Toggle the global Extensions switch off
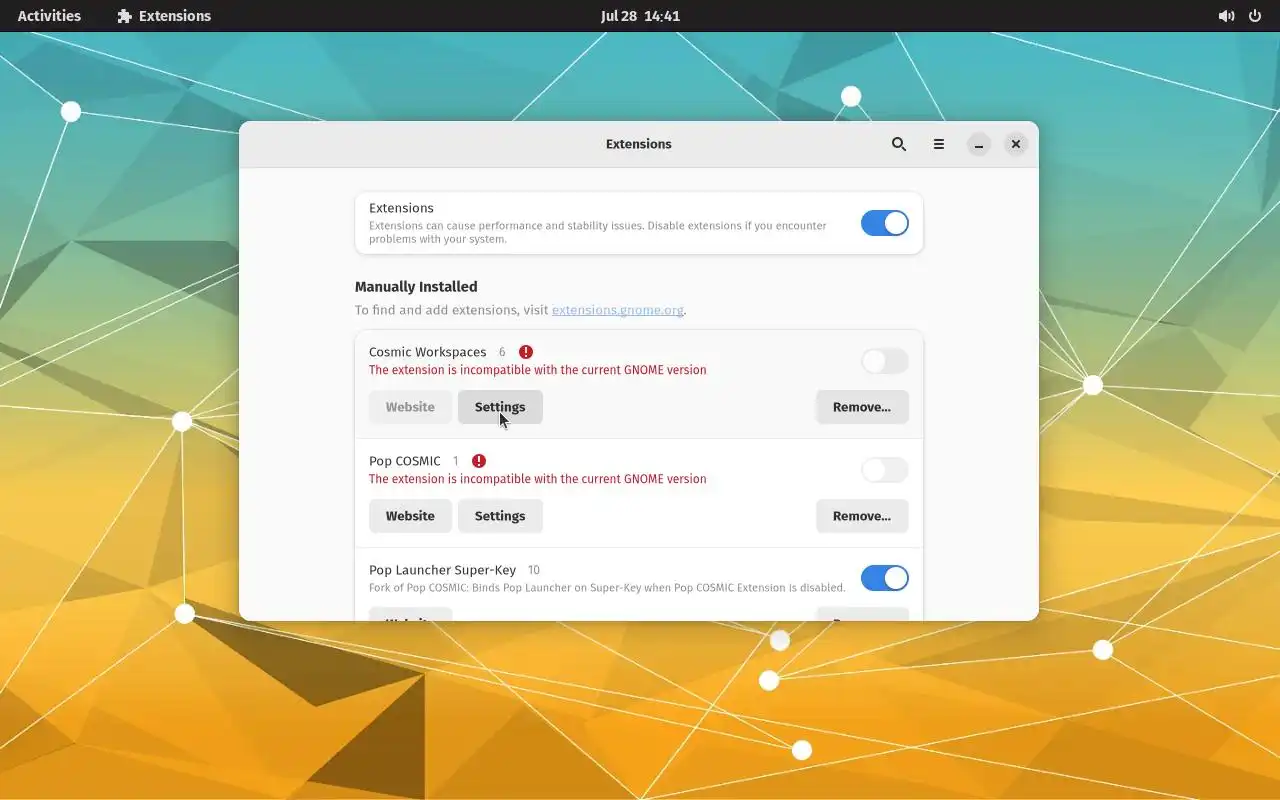Screen dimensions: 1280x800 885,223
